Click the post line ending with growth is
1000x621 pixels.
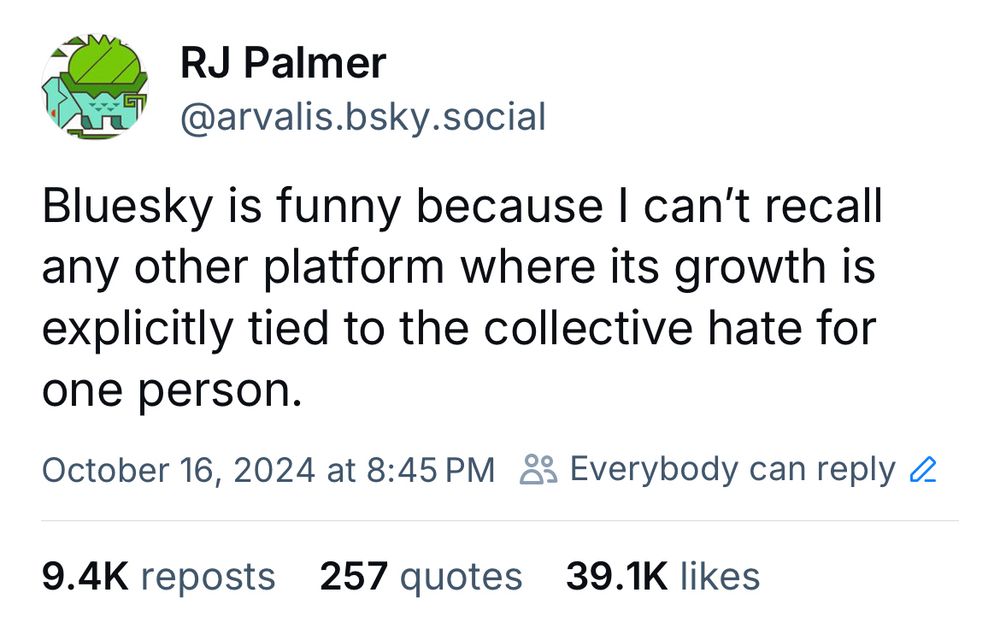coord(459,268)
